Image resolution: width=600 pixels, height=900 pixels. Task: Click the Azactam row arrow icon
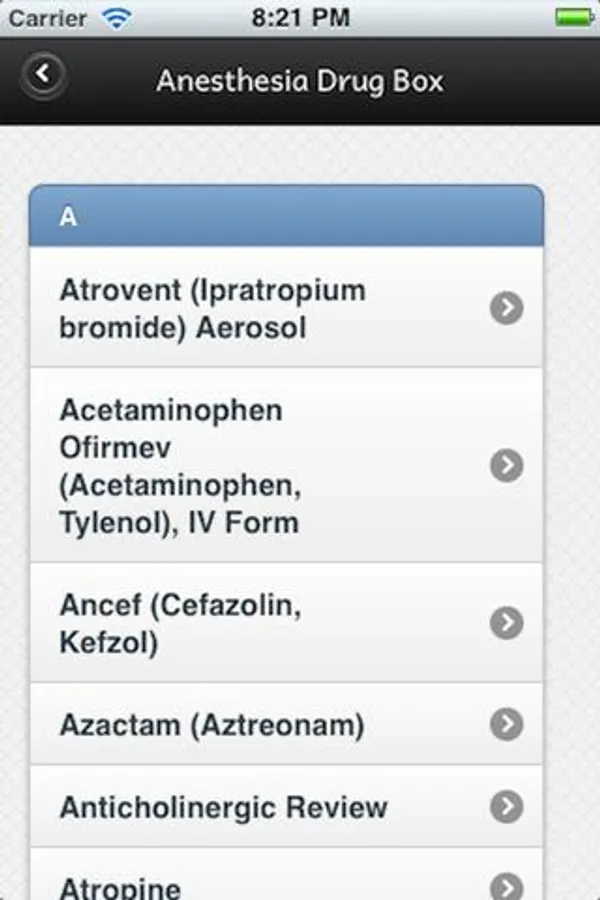point(507,724)
